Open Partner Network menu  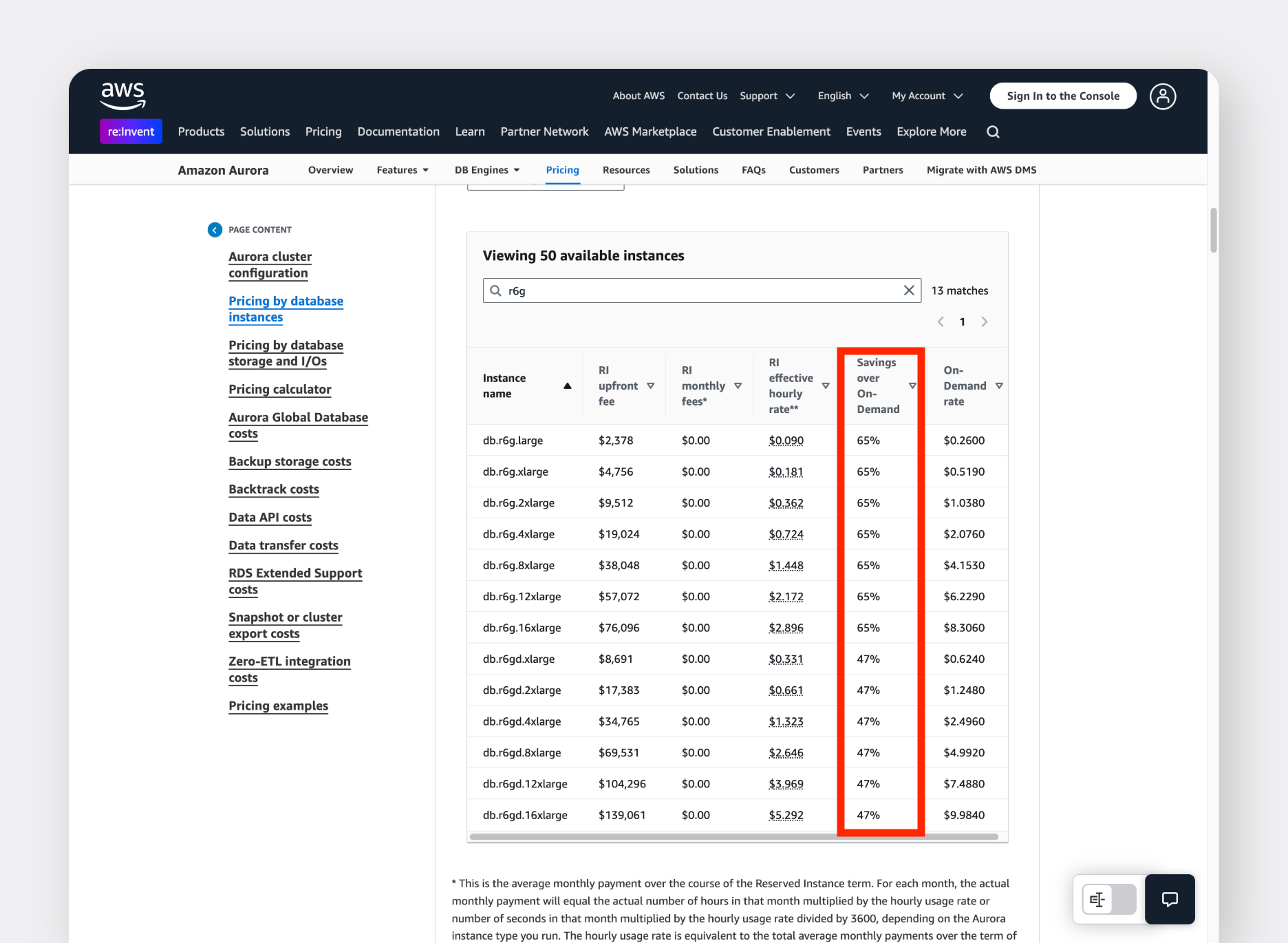[x=544, y=131]
